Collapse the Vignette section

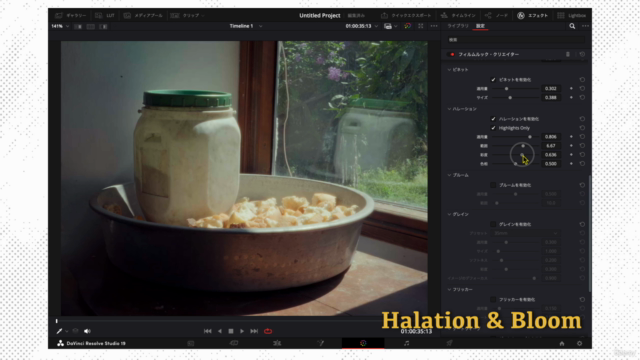click(x=449, y=70)
